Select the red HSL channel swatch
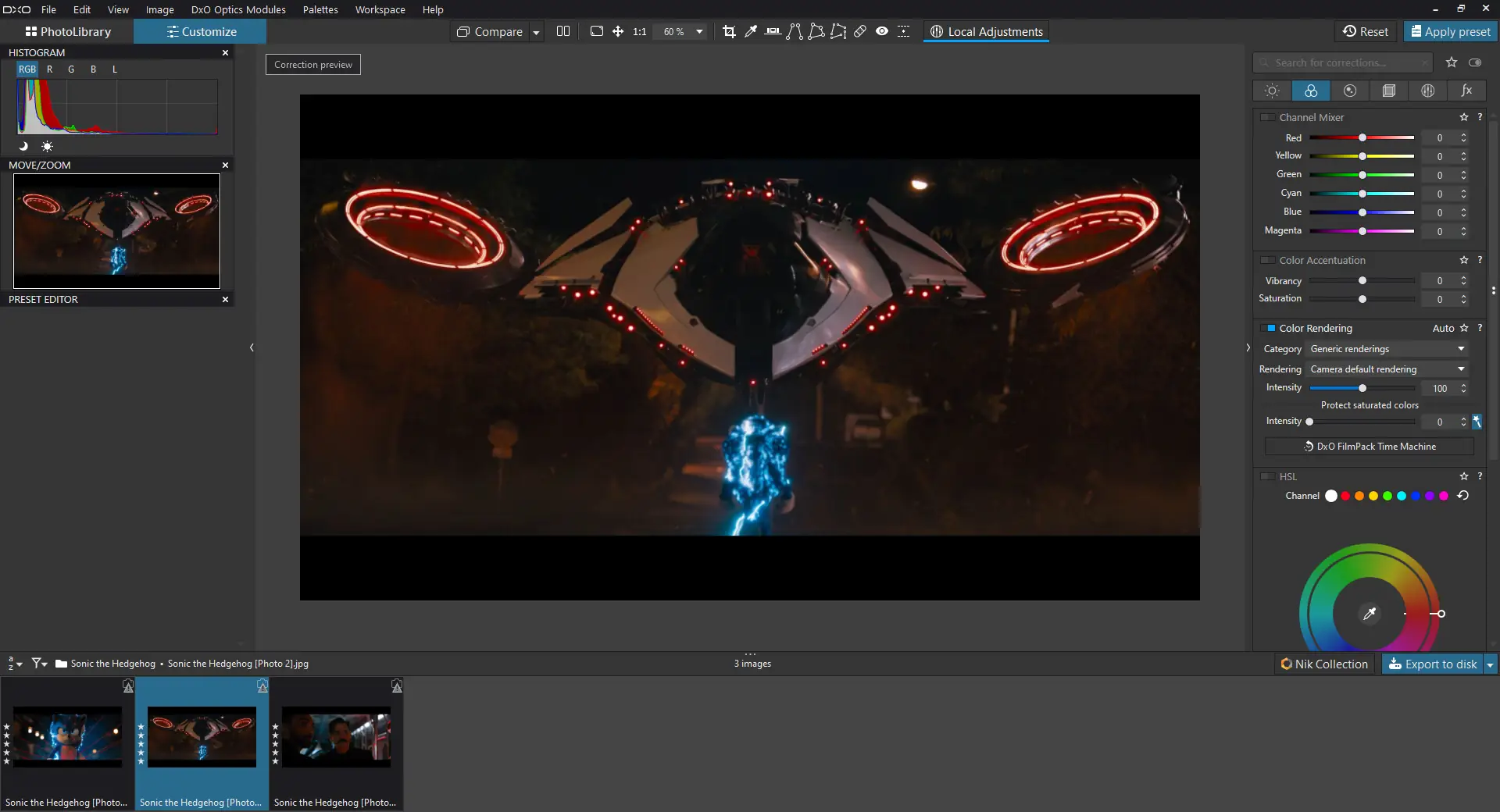This screenshot has width=1500, height=812. 1345,496
